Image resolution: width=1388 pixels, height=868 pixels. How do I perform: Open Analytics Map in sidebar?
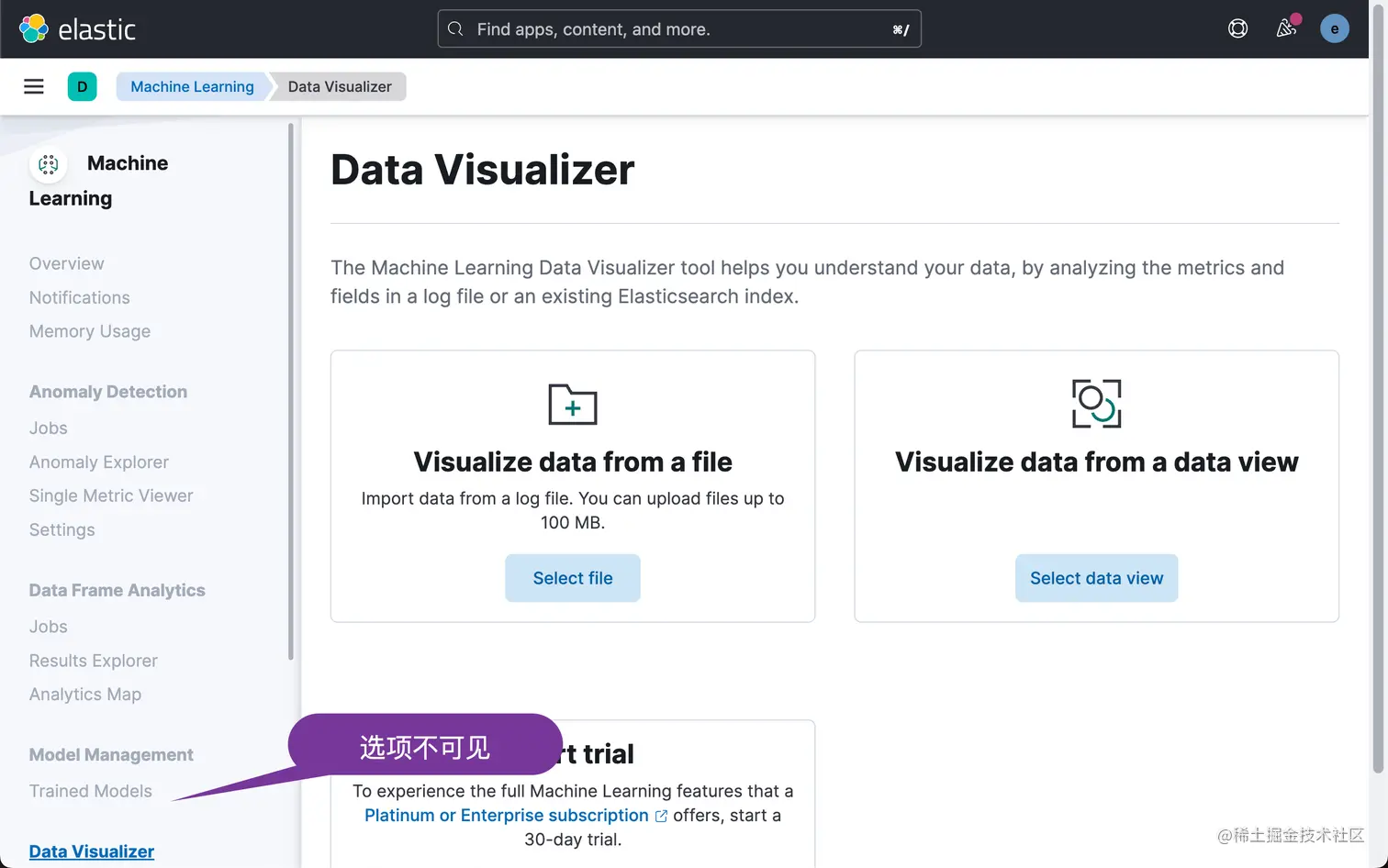[85, 695]
